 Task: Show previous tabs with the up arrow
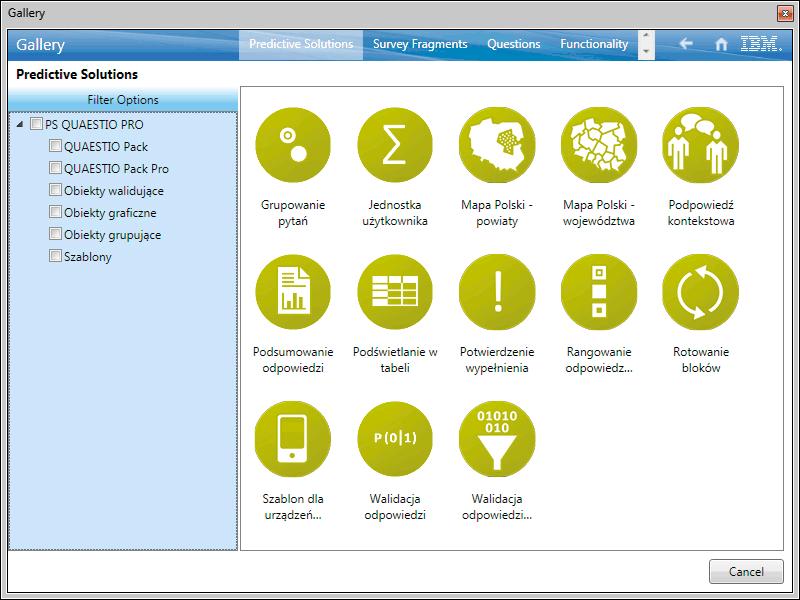click(x=646, y=36)
